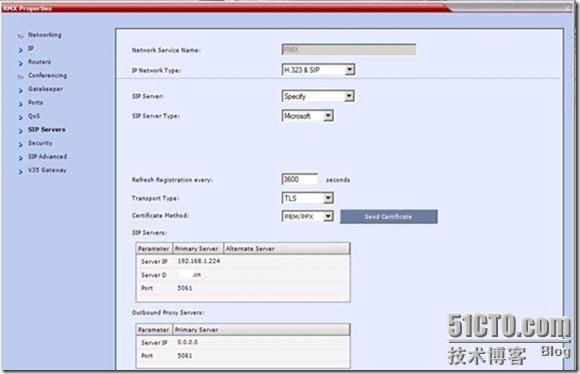Select the outbound proxy port value 5061
Viewport: 580px width, 374px height.
(x=185, y=356)
